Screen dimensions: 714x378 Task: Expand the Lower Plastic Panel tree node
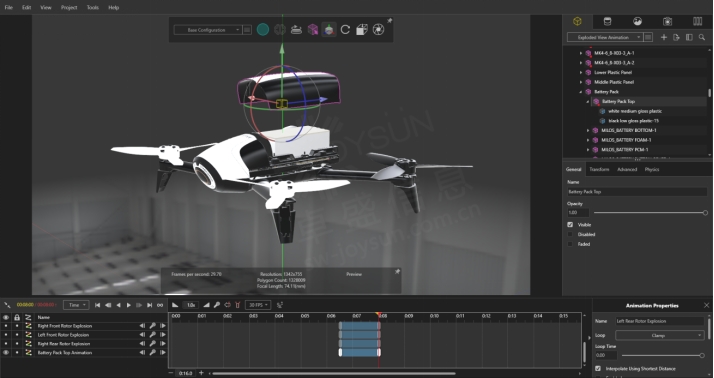point(581,72)
